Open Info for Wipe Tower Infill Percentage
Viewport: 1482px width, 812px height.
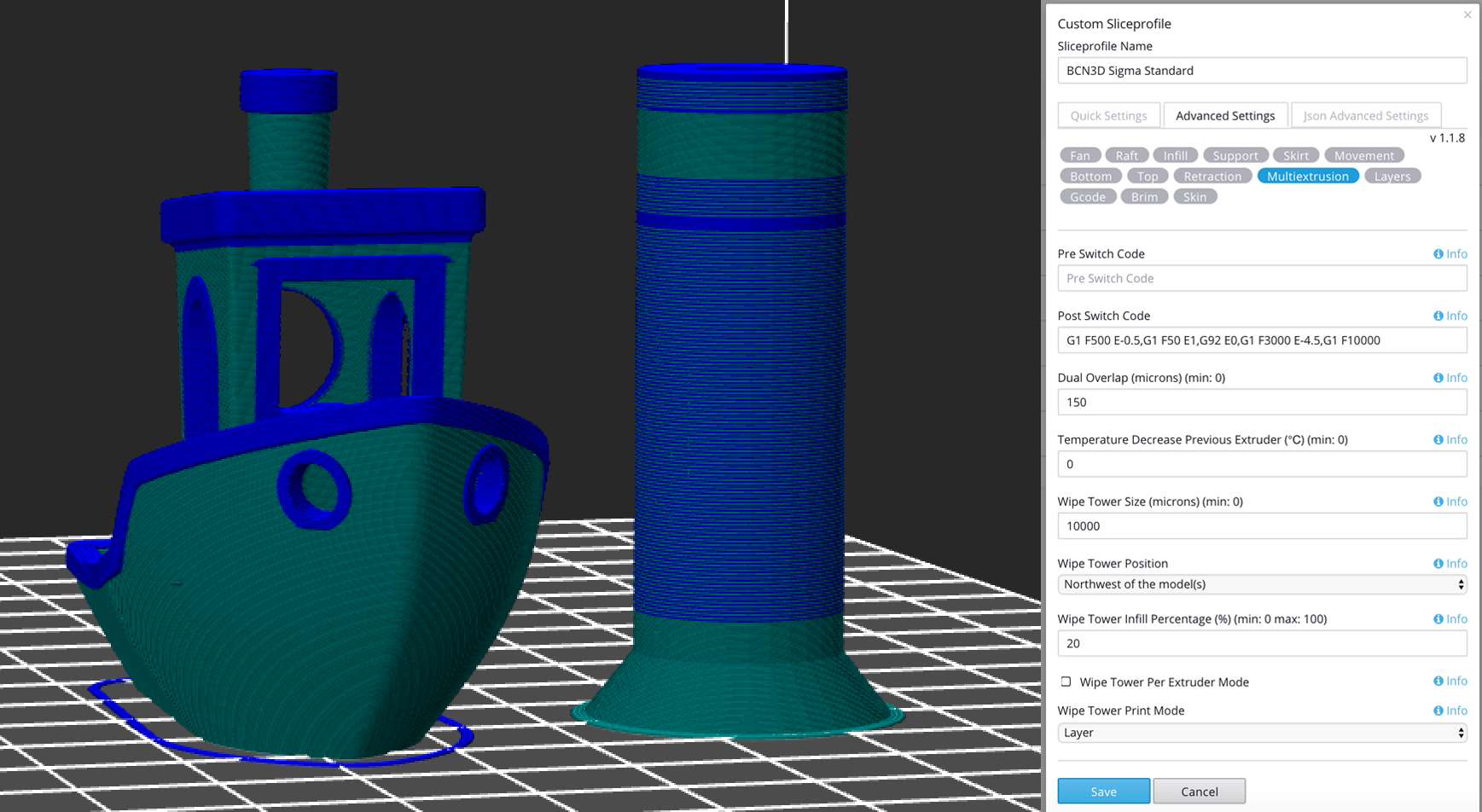point(1450,619)
